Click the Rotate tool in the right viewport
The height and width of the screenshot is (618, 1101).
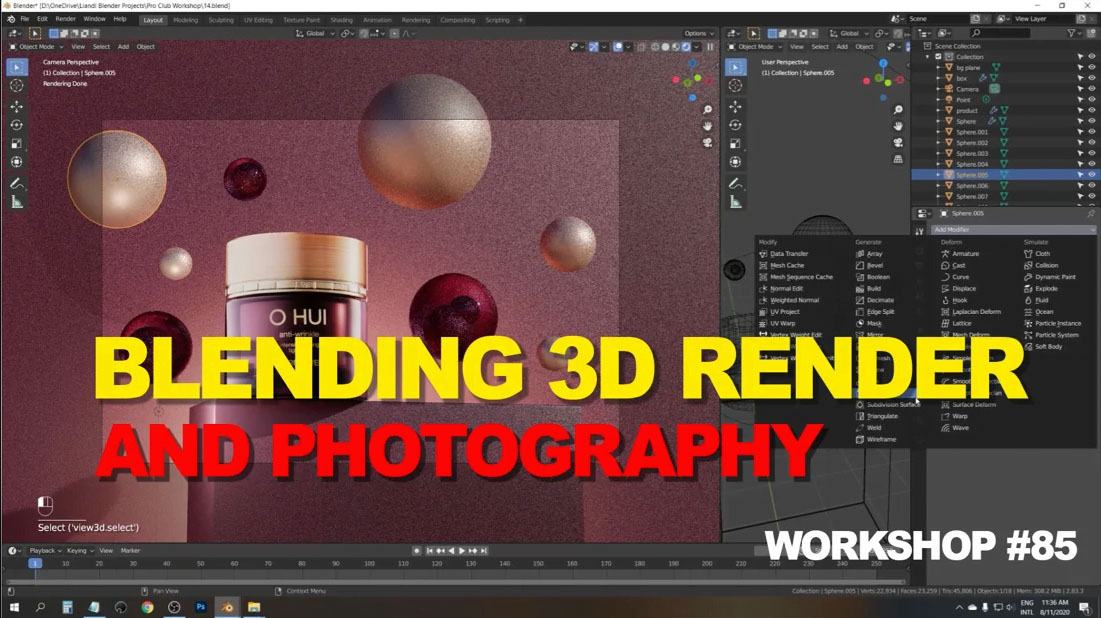[x=735, y=125]
